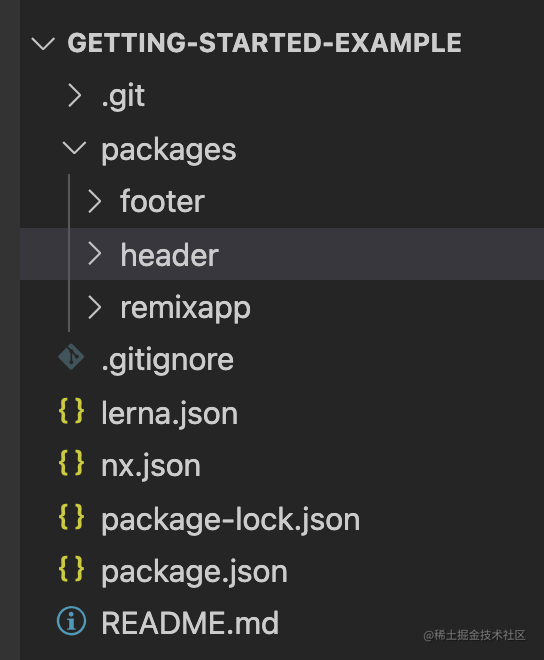This screenshot has height=660, width=544.
Task: Expand the header folder arrow
Action: pos(94,254)
